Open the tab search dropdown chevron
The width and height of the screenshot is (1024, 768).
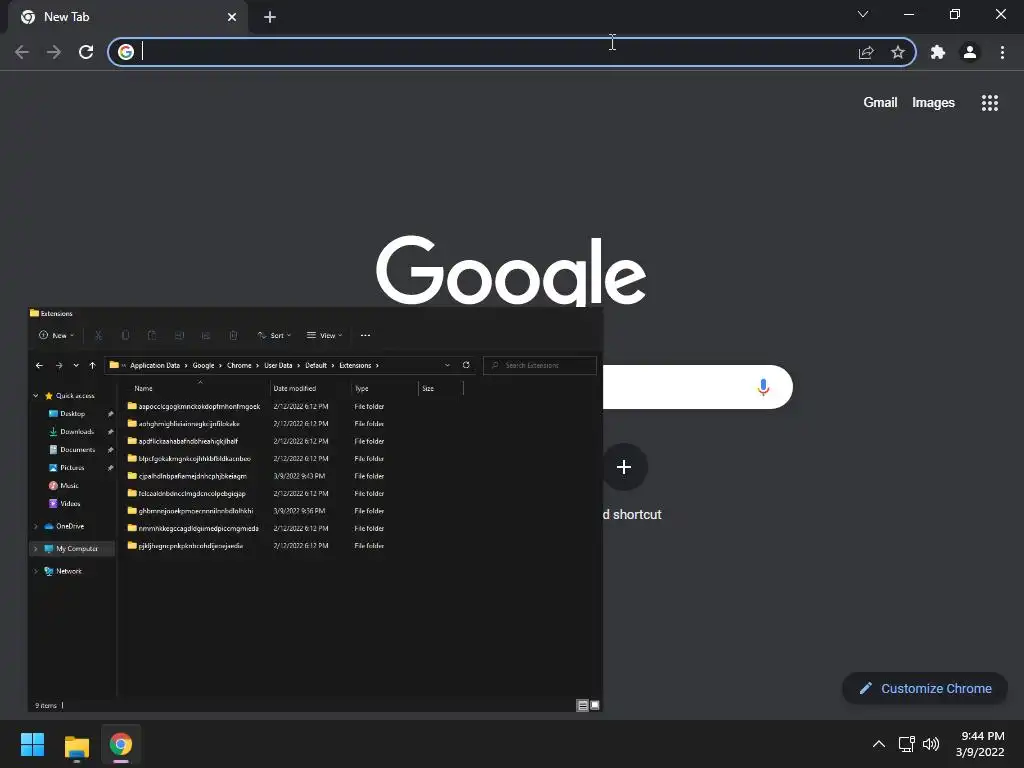[x=863, y=14]
